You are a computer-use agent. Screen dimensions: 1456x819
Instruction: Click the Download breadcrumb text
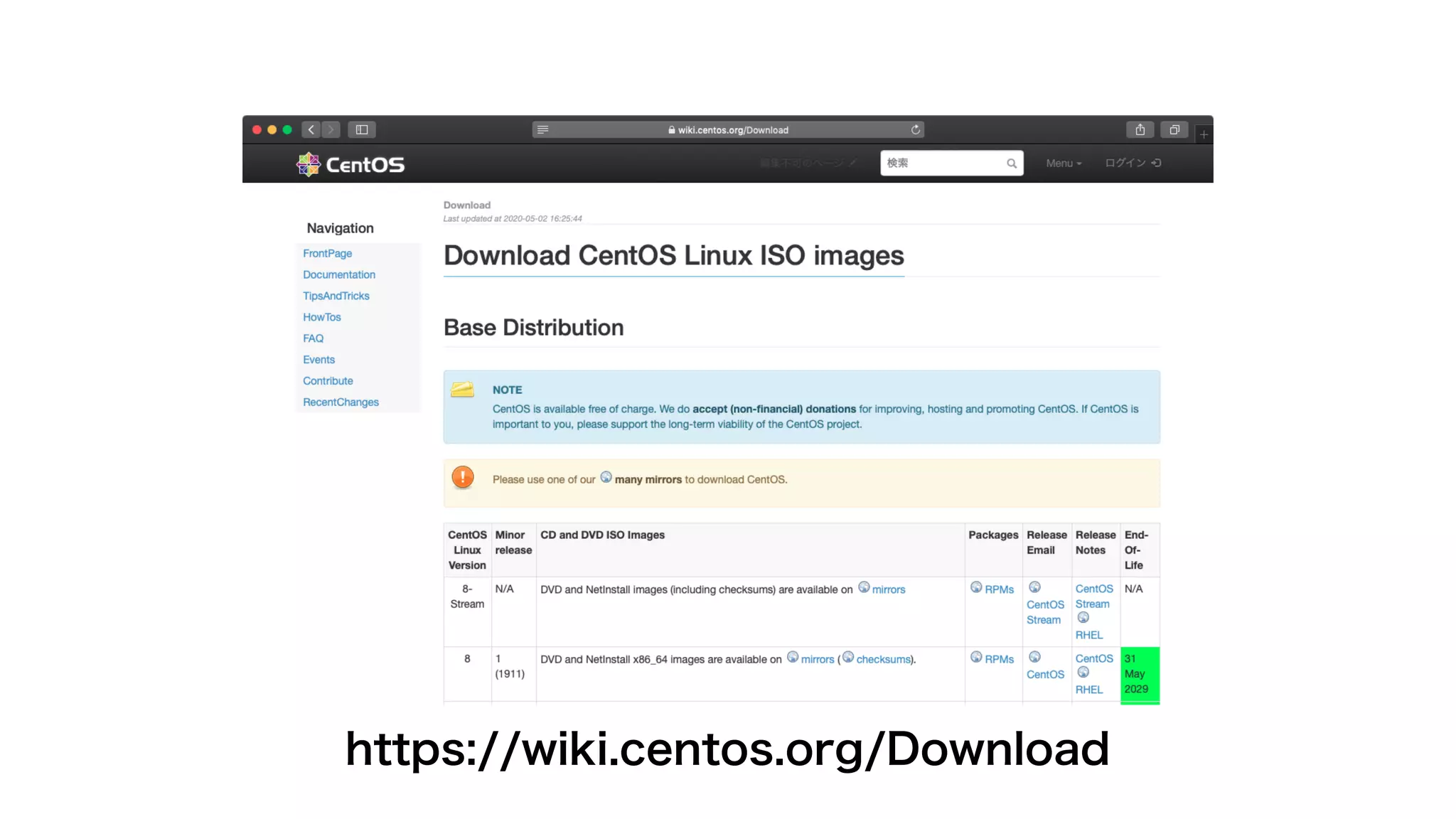466,205
